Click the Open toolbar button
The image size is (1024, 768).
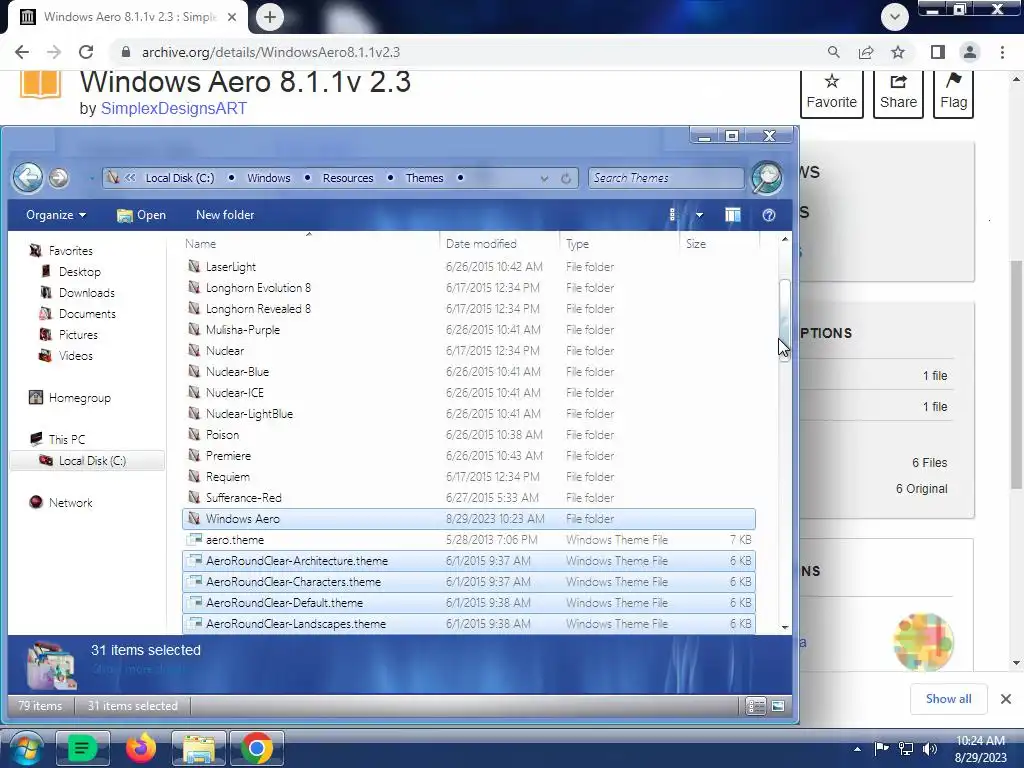tap(141, 215)
